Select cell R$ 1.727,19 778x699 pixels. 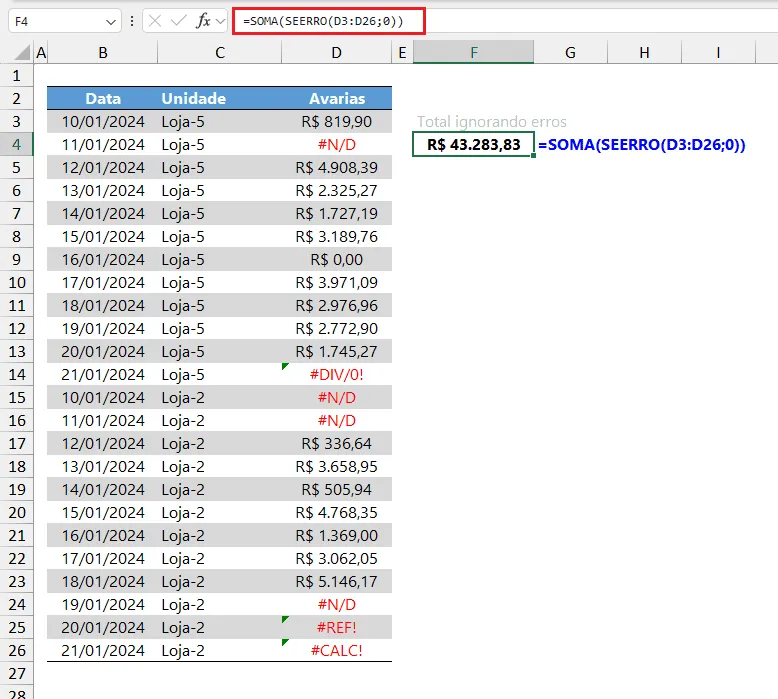336,213
